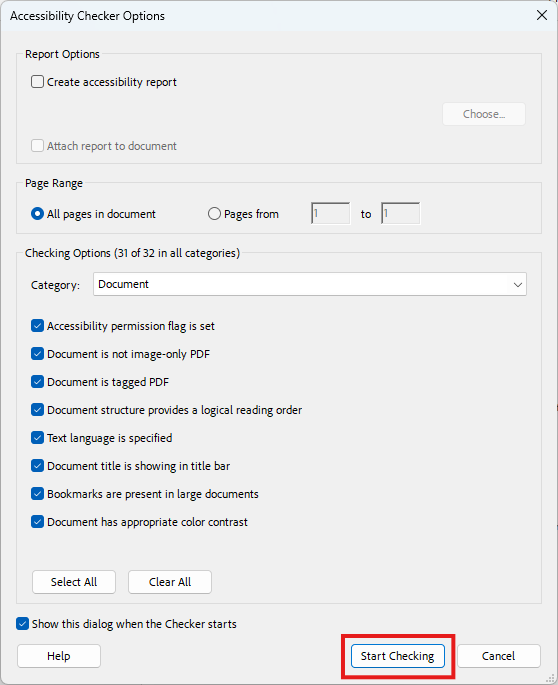Click the Clear All button

[x=170, y=582]
